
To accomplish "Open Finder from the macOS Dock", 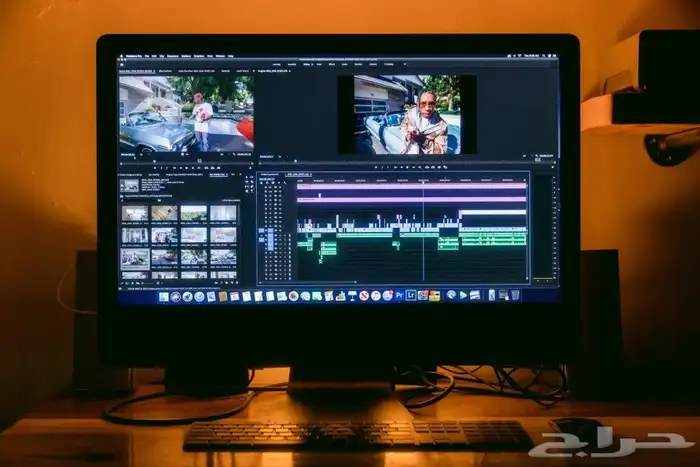I will (163, 297).
